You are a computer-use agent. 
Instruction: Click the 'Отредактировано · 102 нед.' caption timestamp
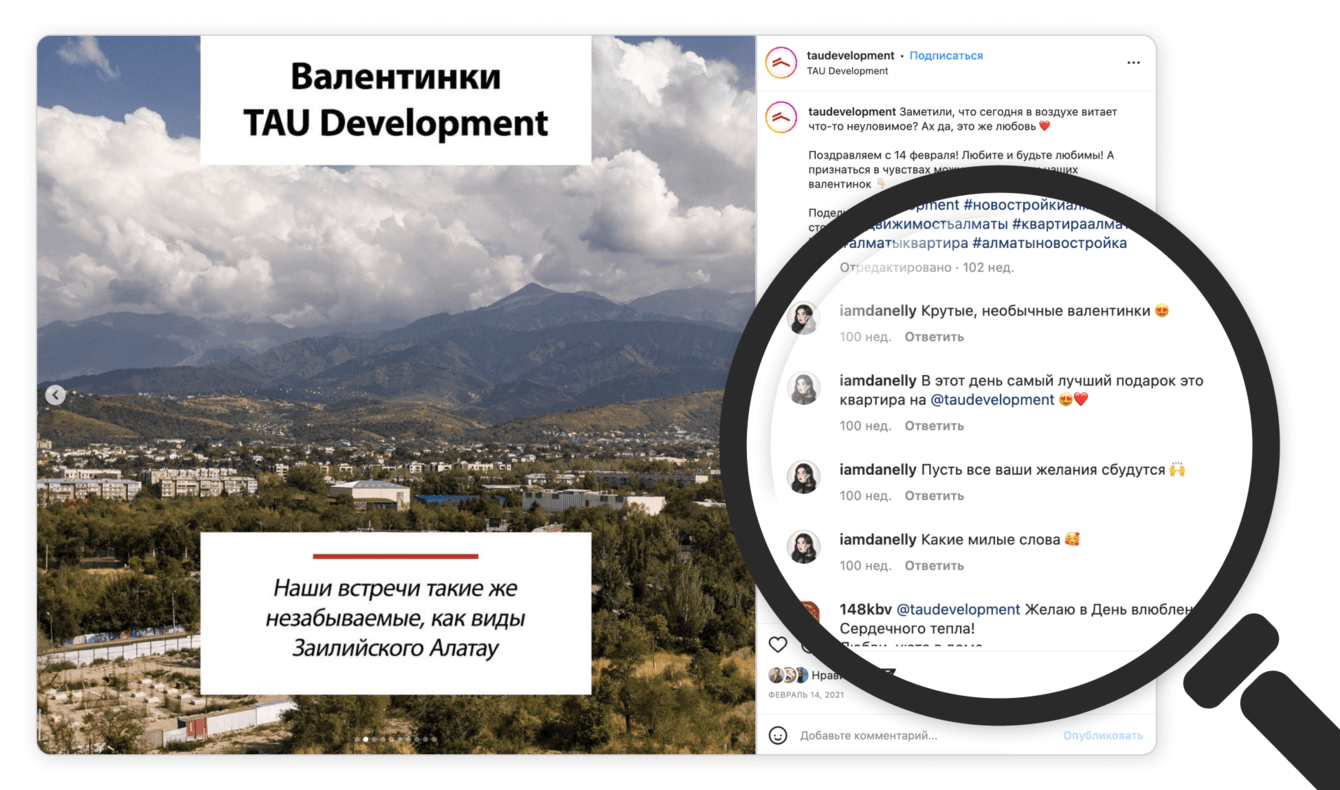(927, 268)
